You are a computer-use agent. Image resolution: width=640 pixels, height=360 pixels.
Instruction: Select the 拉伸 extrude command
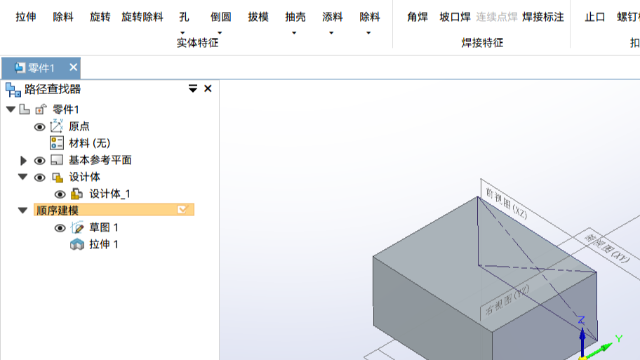point(26,17)
